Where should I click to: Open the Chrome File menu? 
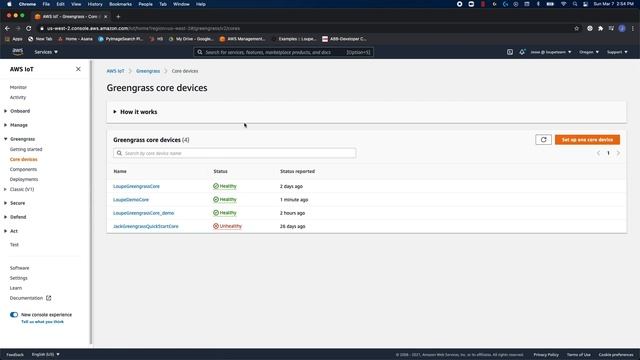46,4
